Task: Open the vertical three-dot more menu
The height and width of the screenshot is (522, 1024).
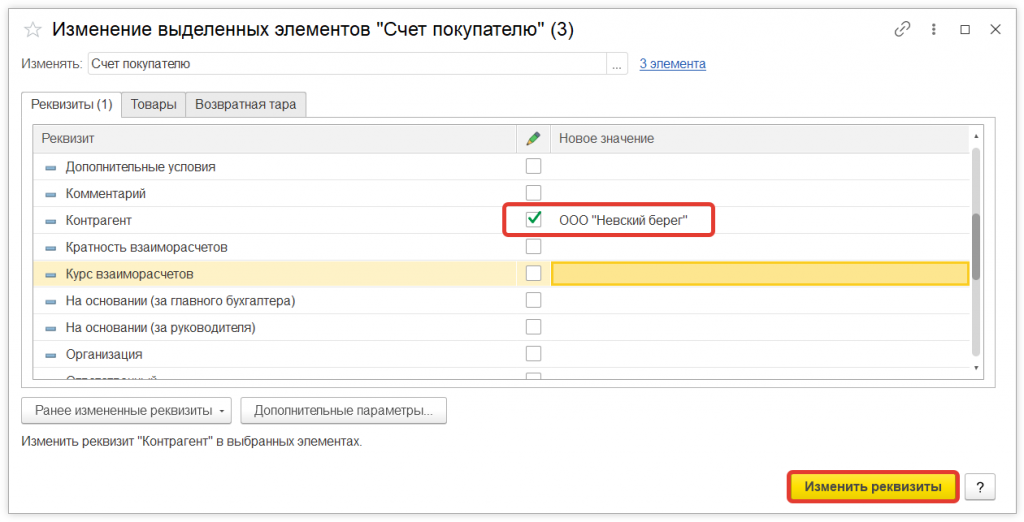Action: 934,30
